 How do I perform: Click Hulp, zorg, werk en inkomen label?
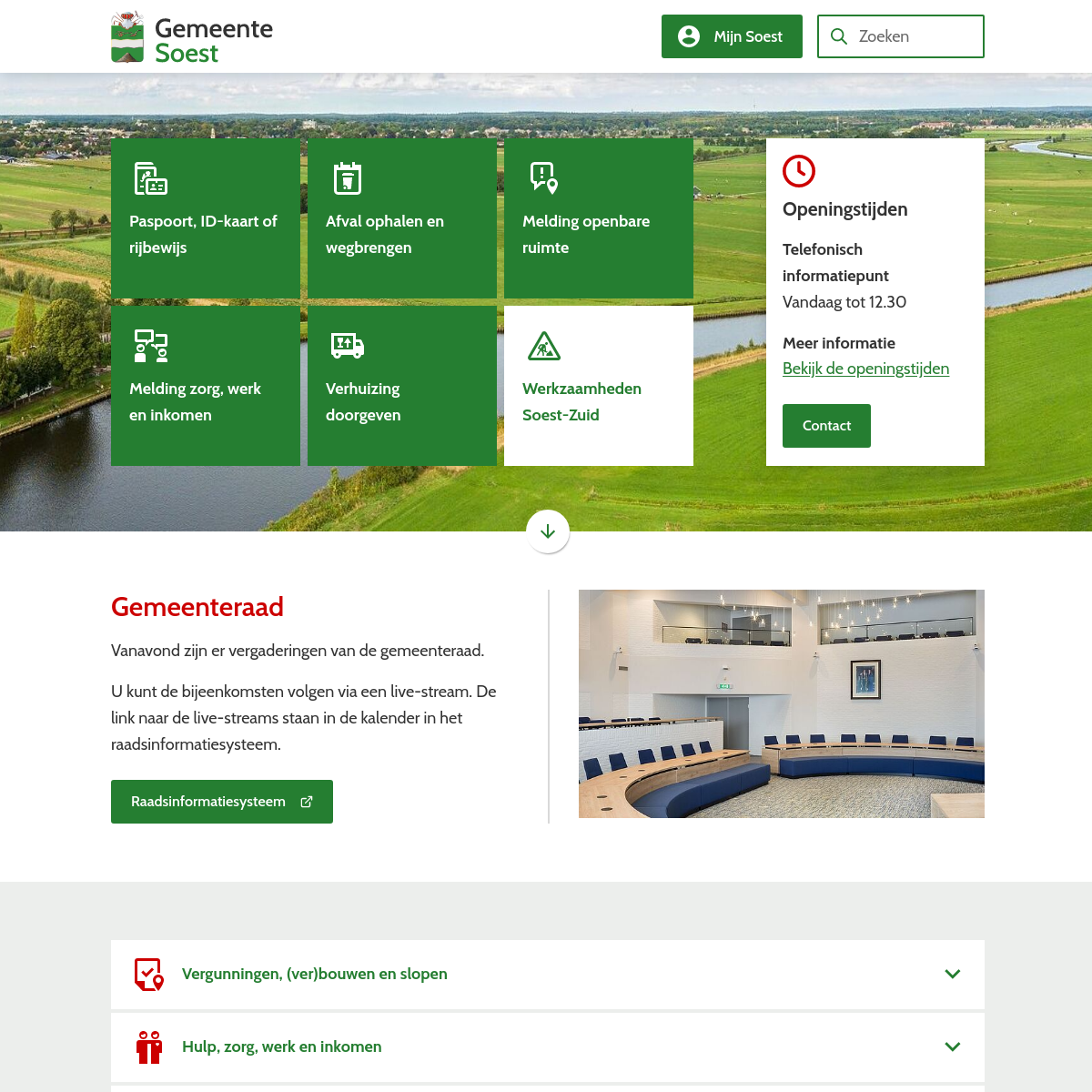282,1046
